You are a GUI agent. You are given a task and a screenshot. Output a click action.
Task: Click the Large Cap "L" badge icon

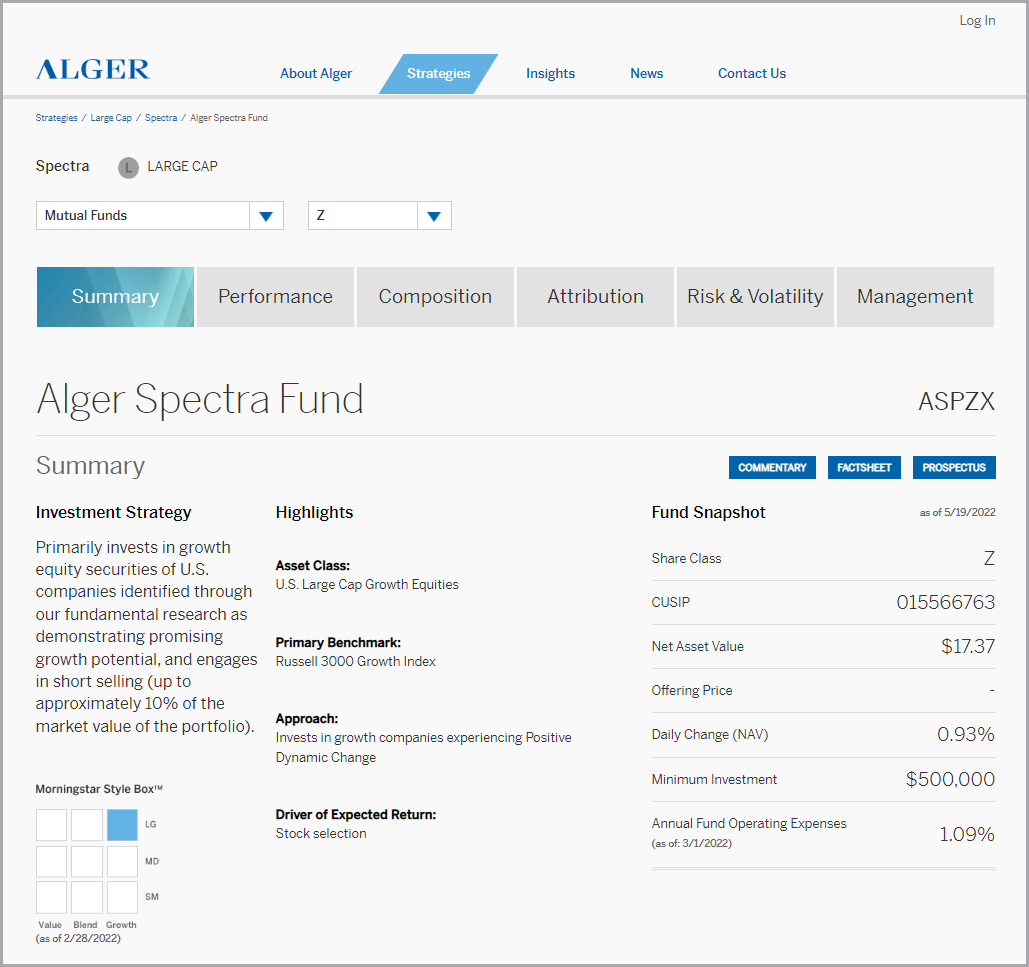coord(128,167)
